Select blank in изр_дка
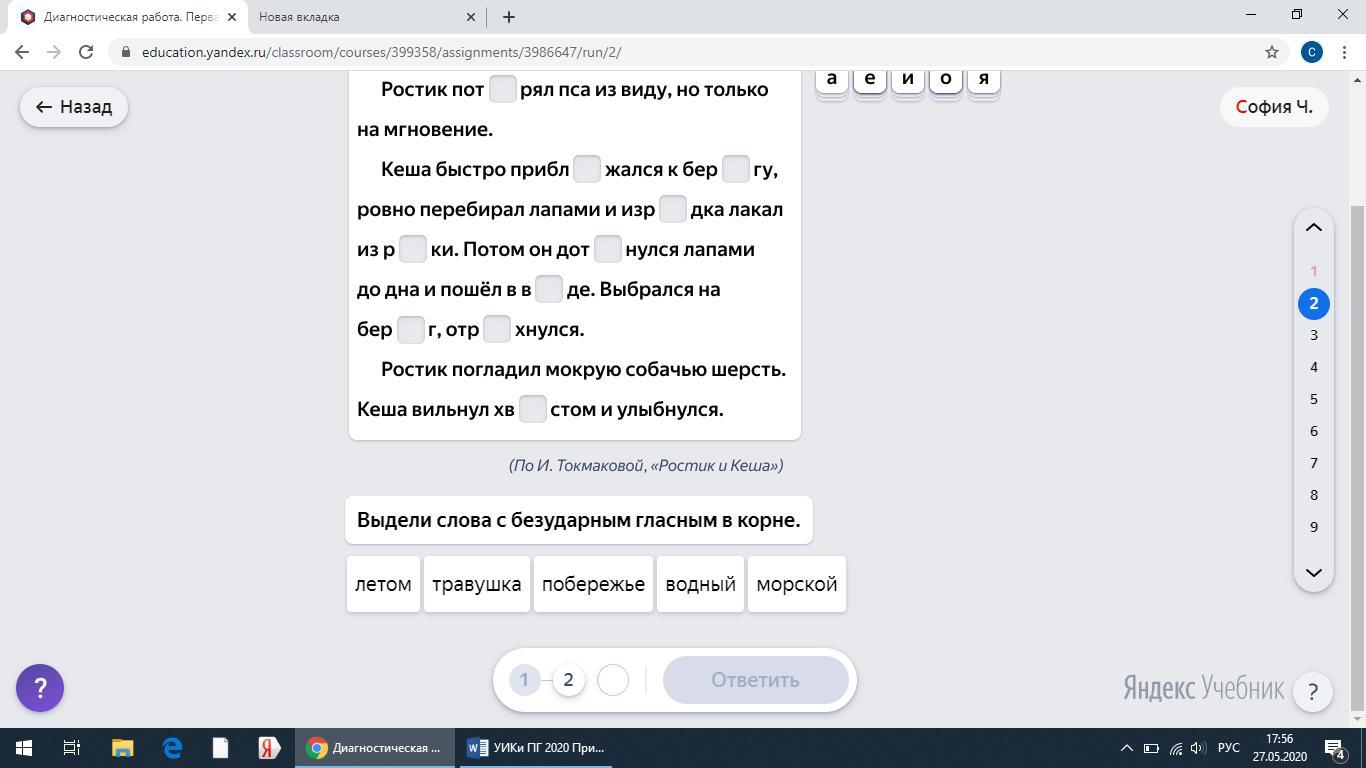Viewport: 1366px width, 768px height. click(673, 209)
